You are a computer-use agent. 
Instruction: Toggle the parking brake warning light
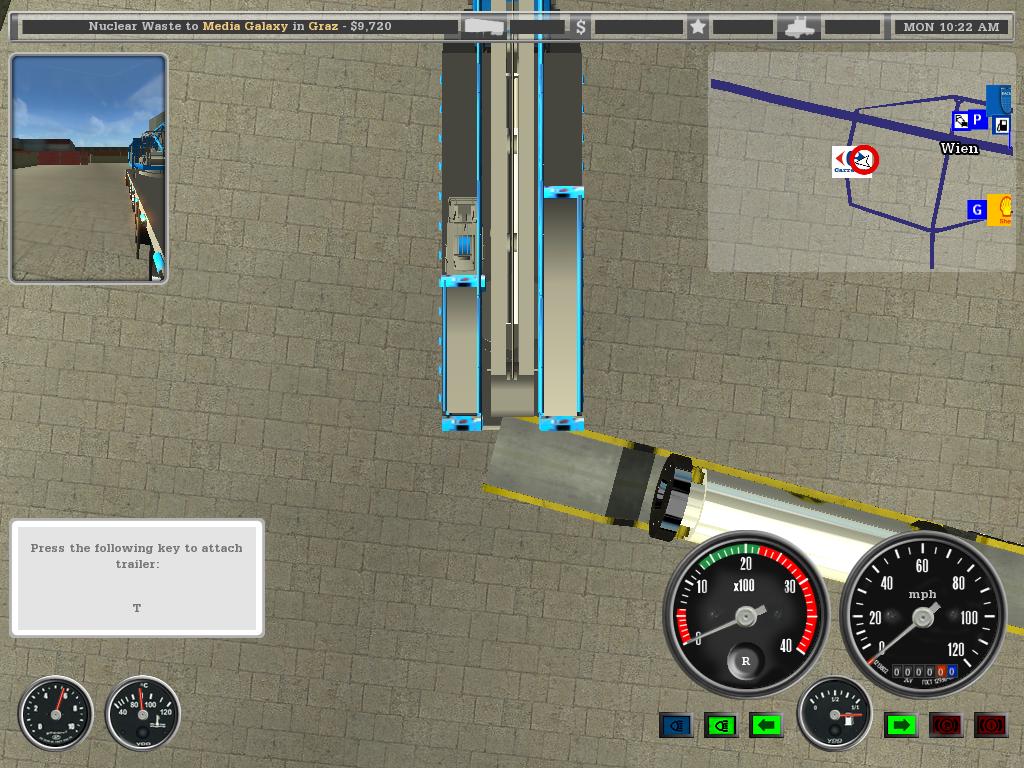945,725
